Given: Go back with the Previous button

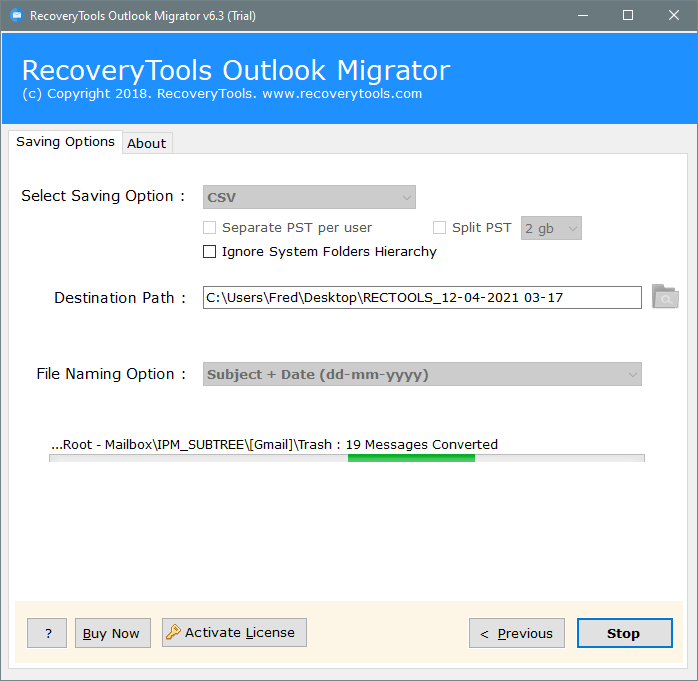Looking at the screenshot, I should tap(517, 633).
